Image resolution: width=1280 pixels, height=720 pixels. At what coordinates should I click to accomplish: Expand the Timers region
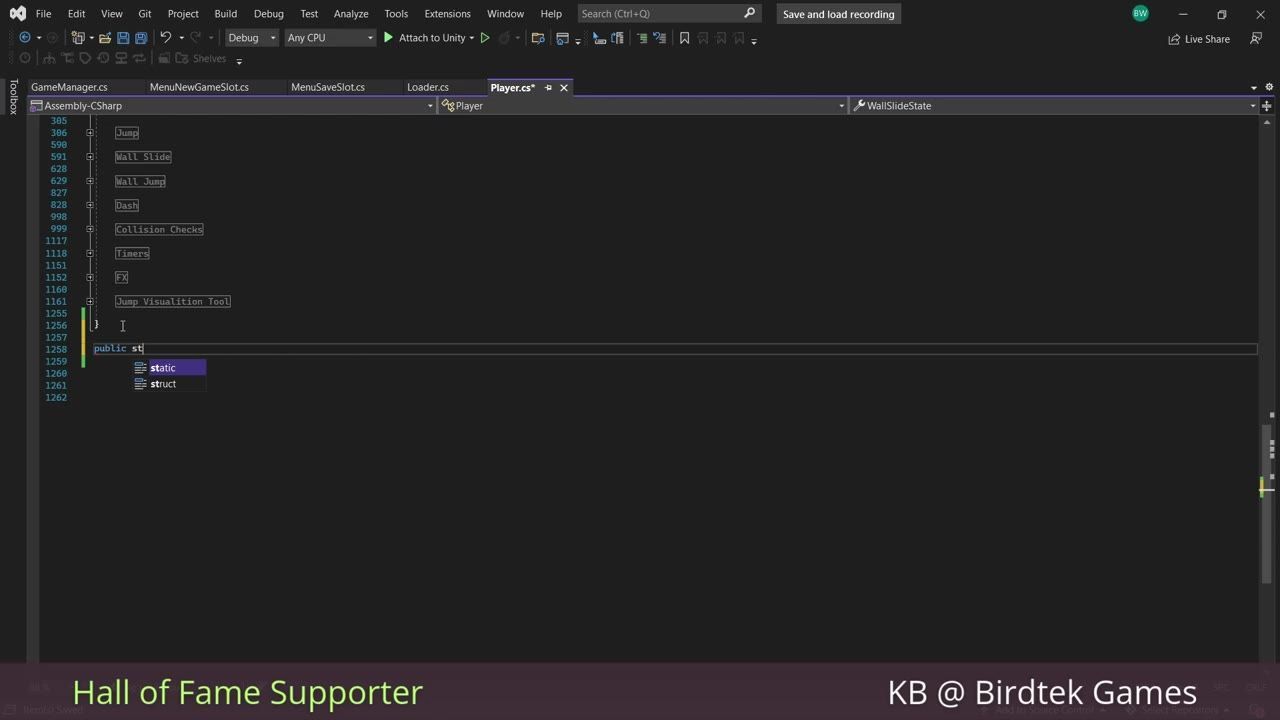point(90,253)
